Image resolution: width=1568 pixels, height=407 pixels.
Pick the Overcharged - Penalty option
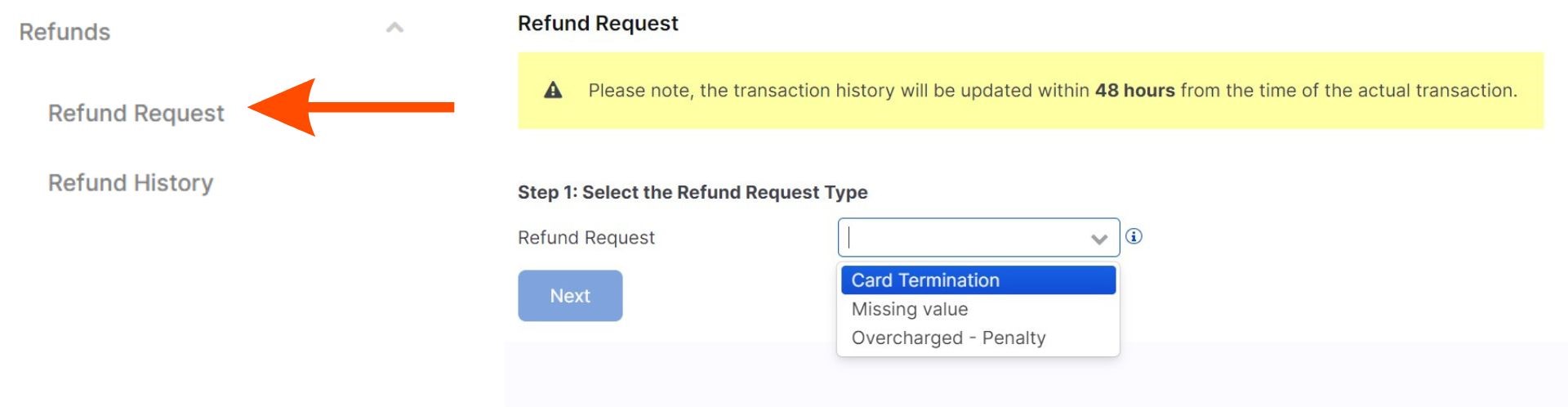click(x=948, y=338)
